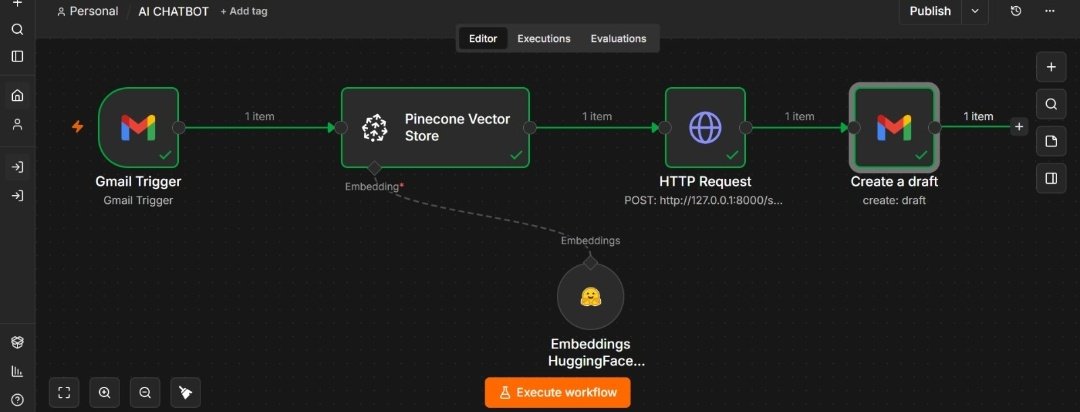The width and height of the screenshot is (1080, 412).
Task: Click '1 item' label after Gmail Trigger
Action: [x=260, y=116]
